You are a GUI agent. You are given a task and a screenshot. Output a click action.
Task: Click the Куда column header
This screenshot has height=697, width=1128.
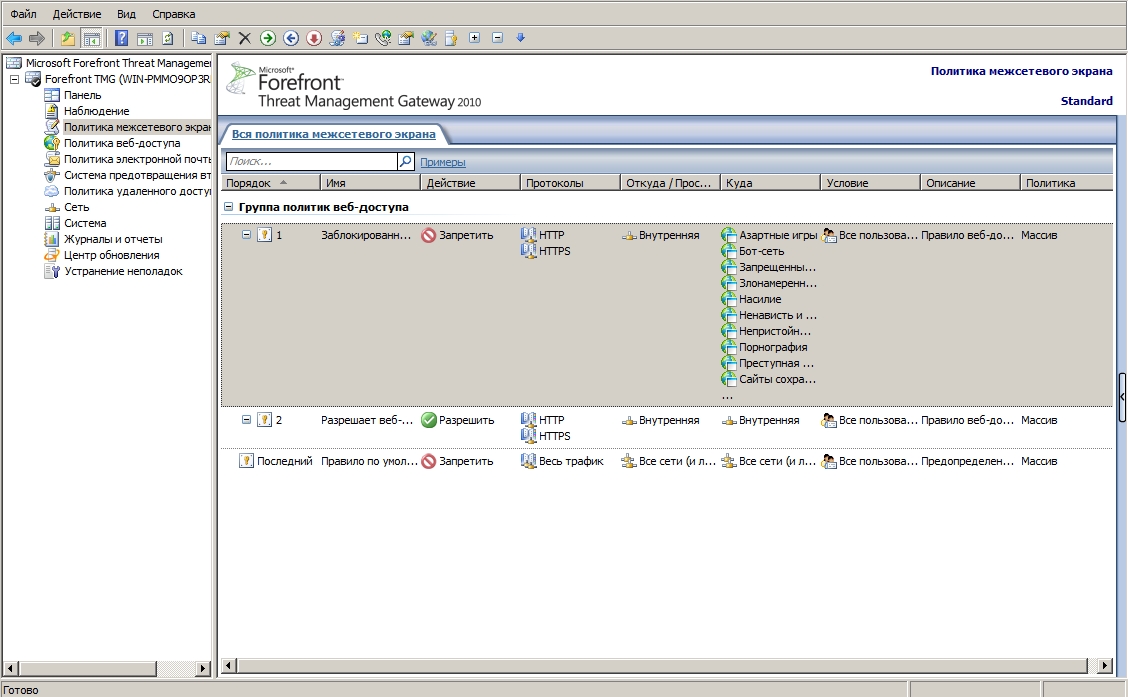tap(770, 183)
